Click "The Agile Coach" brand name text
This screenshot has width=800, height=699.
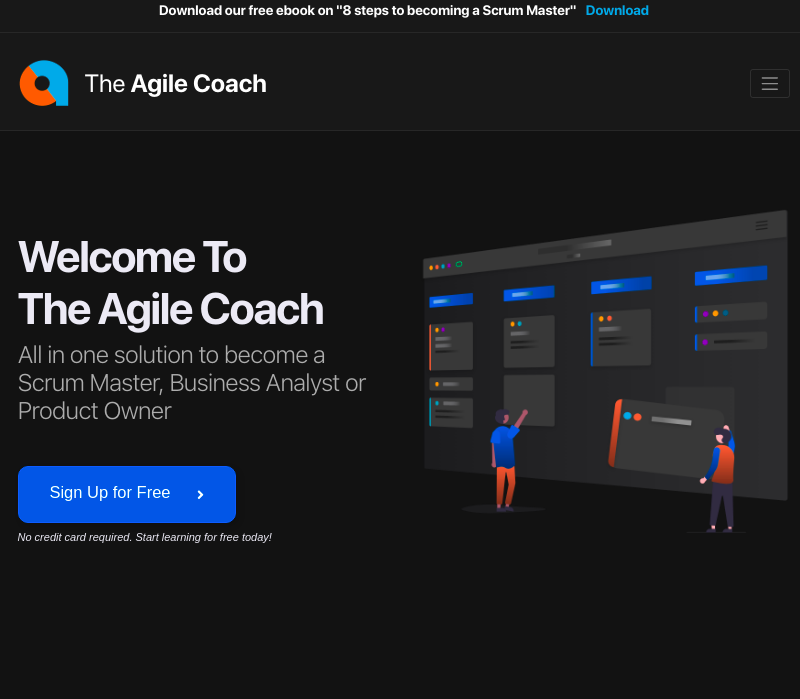[x=175, y=84]
